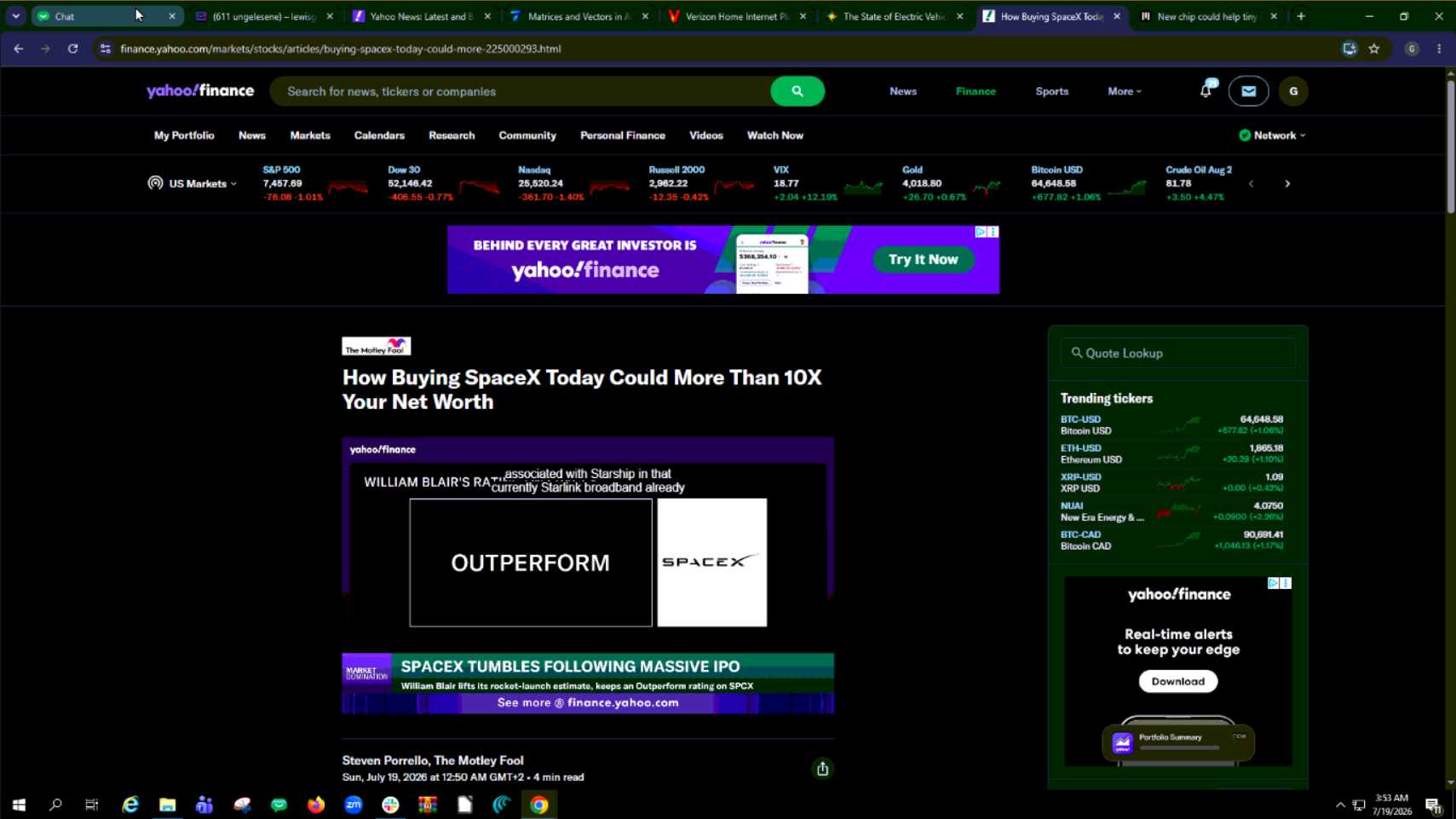Viewport: 1456px width, 819px height.
Task: Expand the US Markets selector
Action: [x=193, y=183]
